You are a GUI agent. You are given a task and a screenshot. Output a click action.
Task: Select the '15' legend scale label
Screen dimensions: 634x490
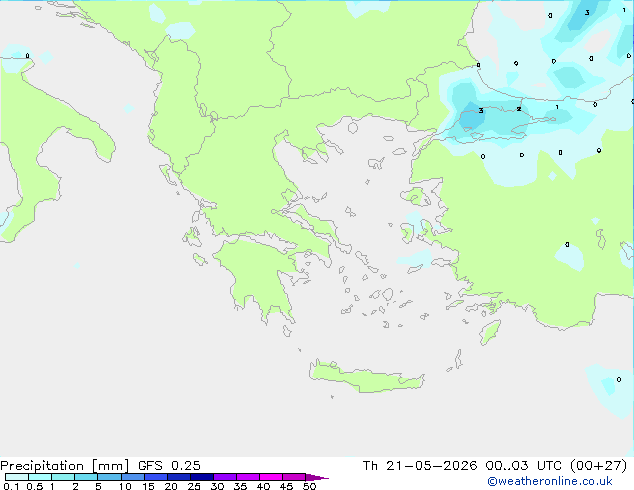148,486
